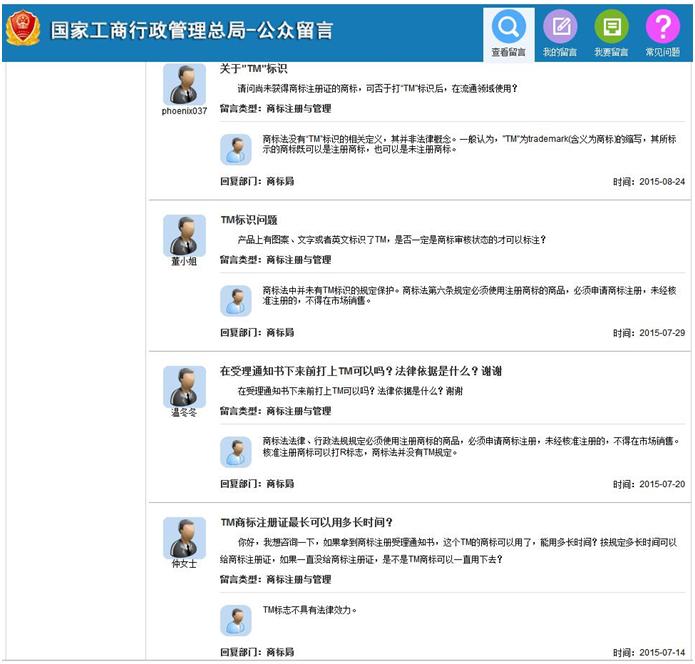Click the date 2015-07-14
Screen dimensions: 695x664
tap(662, 652)
